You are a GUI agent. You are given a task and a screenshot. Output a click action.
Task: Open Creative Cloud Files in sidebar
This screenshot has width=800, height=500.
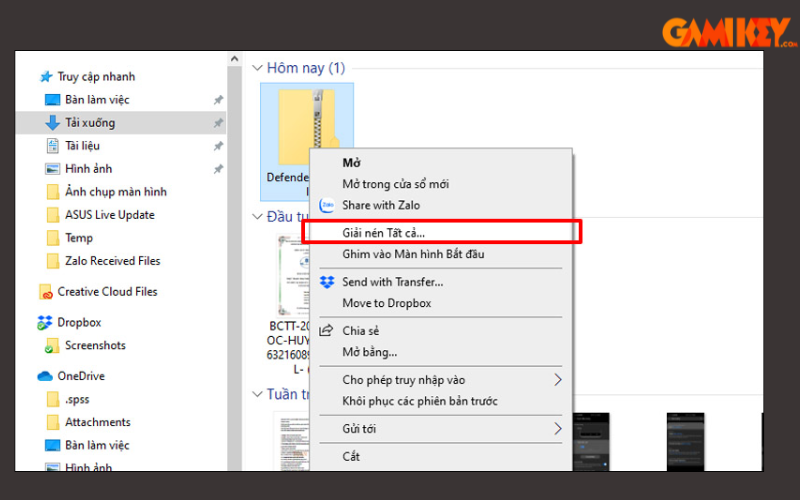point(107,292)
